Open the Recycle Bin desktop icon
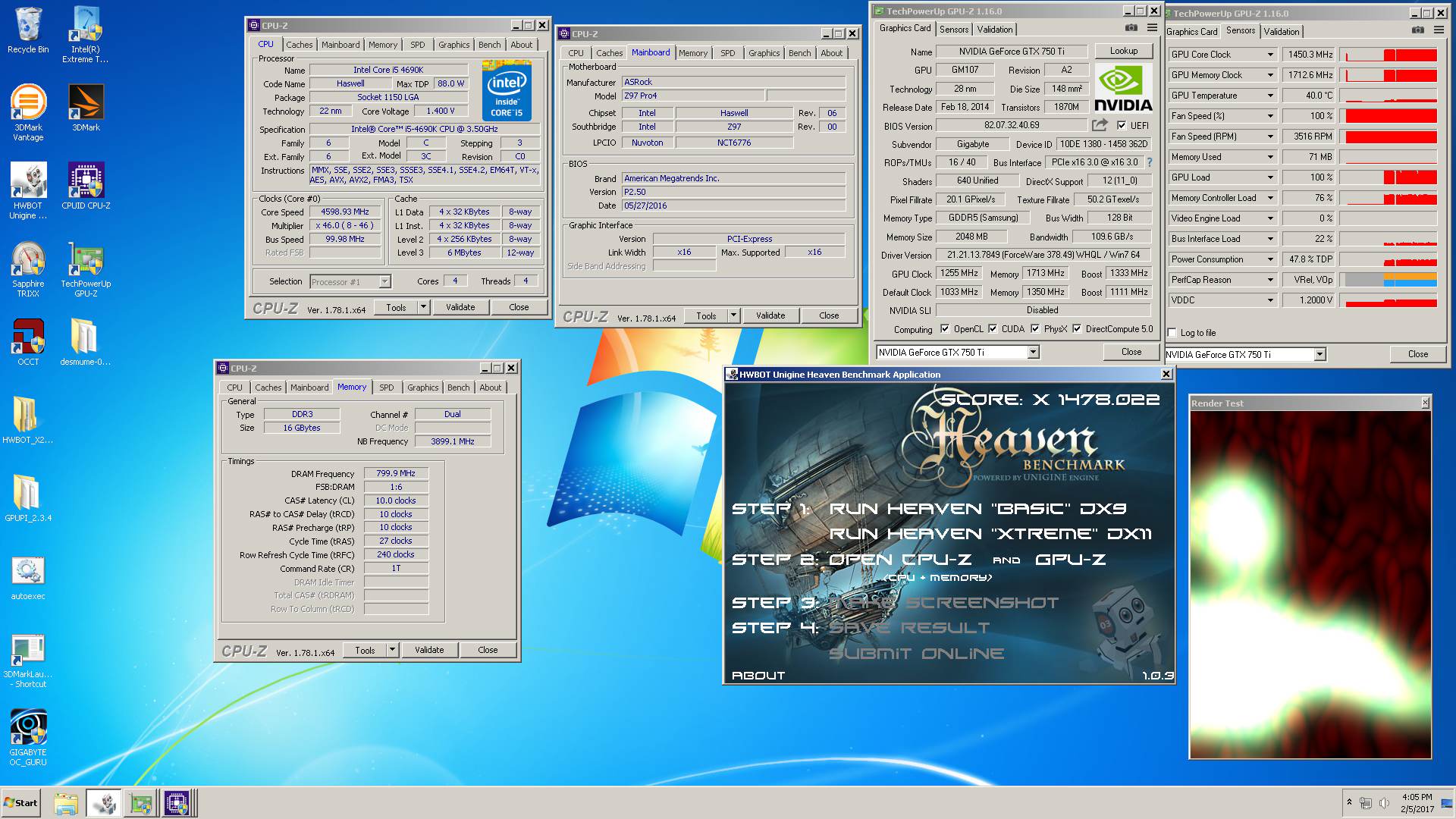This screenshot has width=1456, height=819. click(28, 30)
